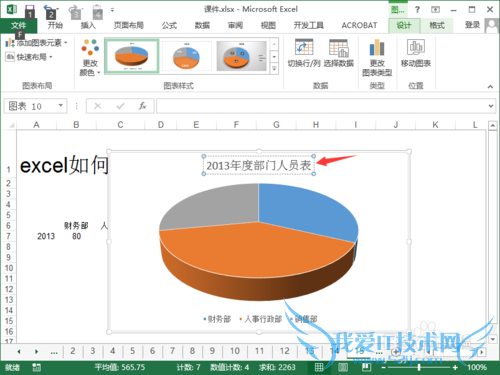Click the Help question mark icon

417,9
